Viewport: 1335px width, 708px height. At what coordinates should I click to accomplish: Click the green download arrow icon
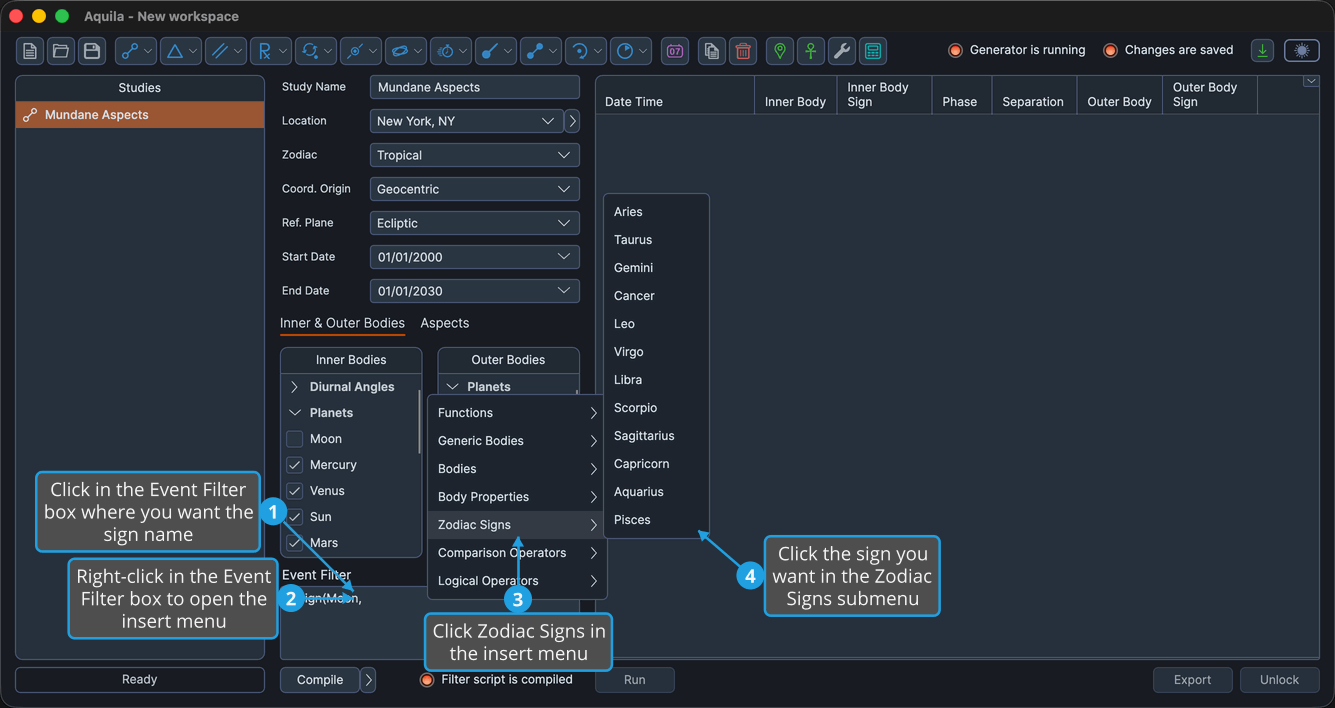1263,51
